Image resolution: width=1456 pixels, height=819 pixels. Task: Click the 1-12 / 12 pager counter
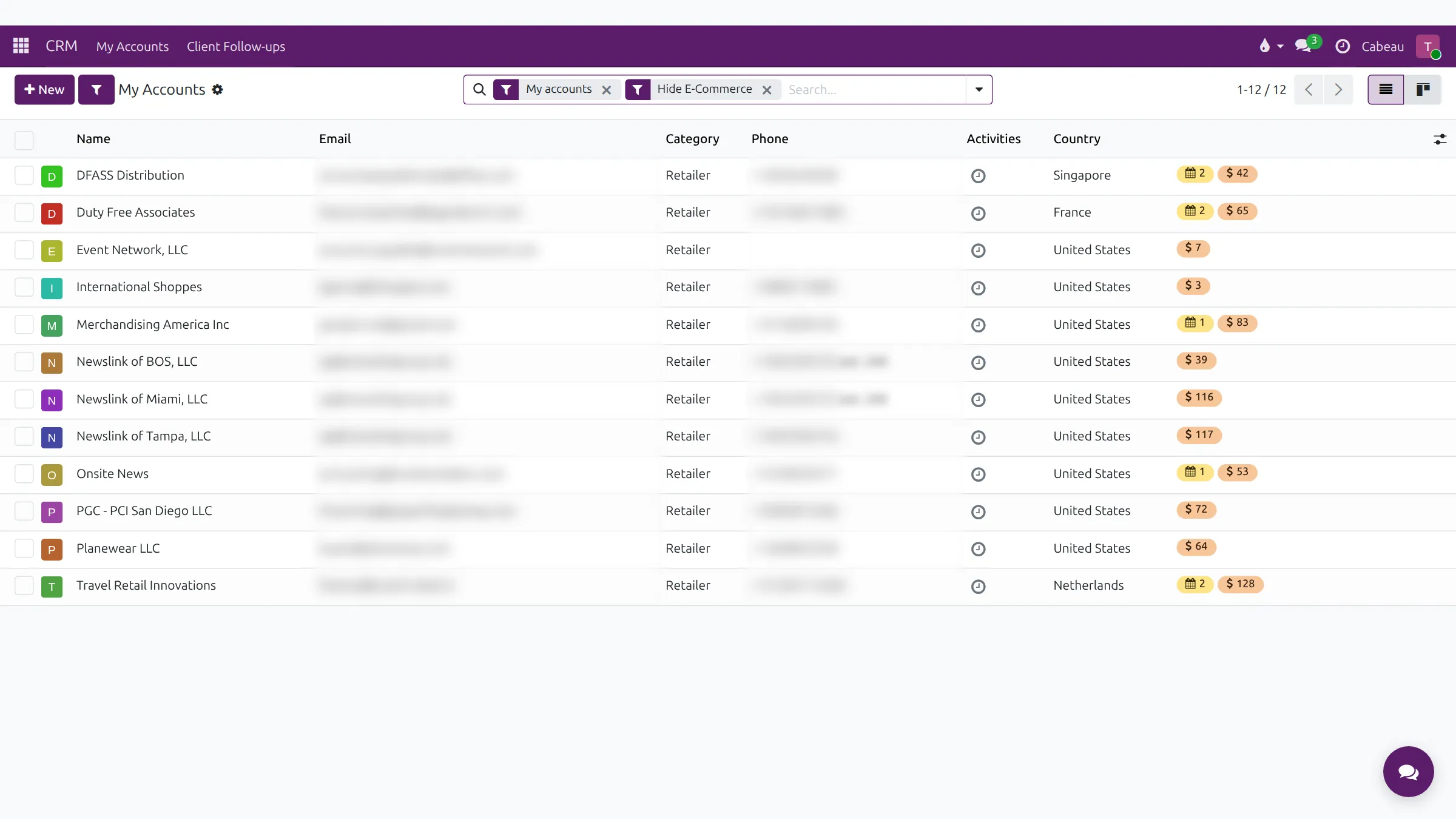(1261, 90)
